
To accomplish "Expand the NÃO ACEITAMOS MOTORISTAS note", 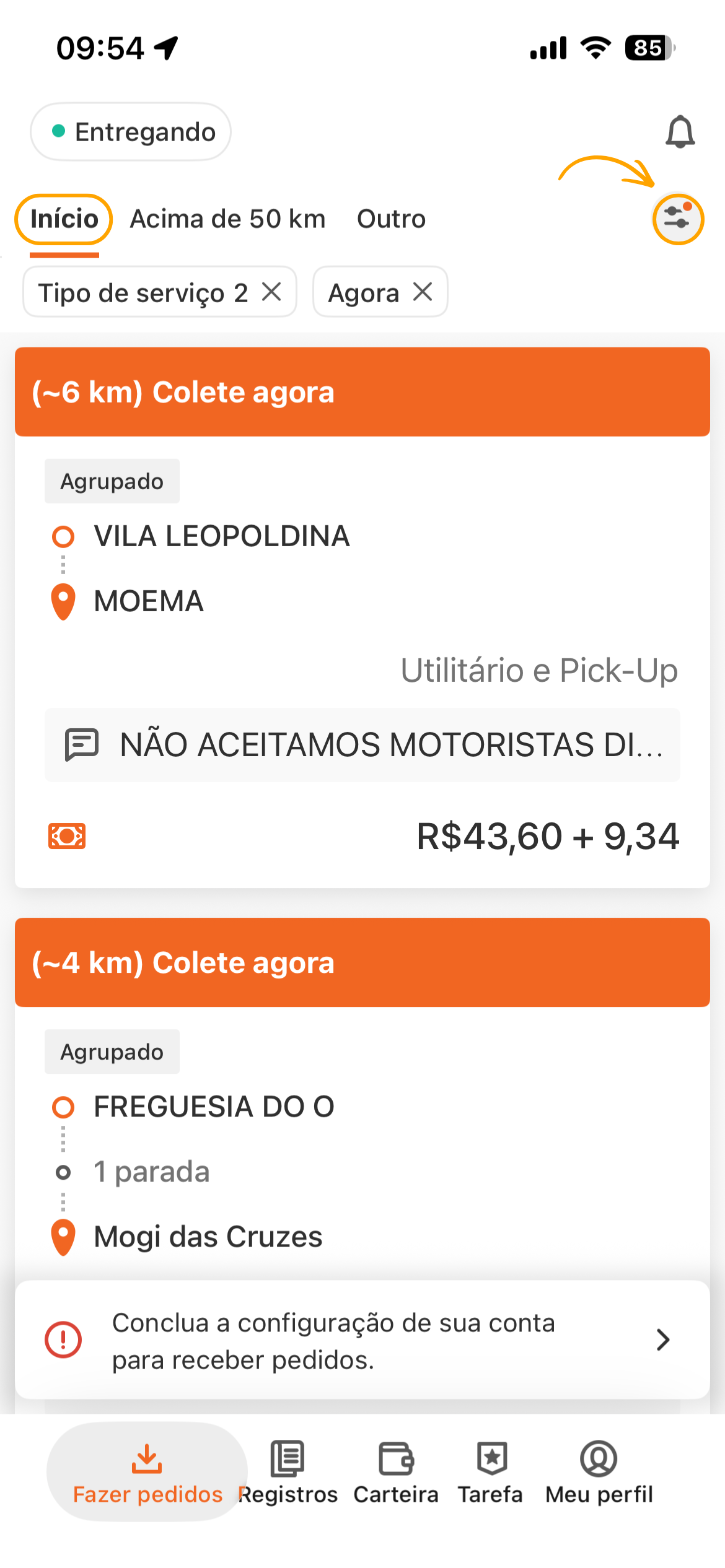I will (x=362, y=744).
